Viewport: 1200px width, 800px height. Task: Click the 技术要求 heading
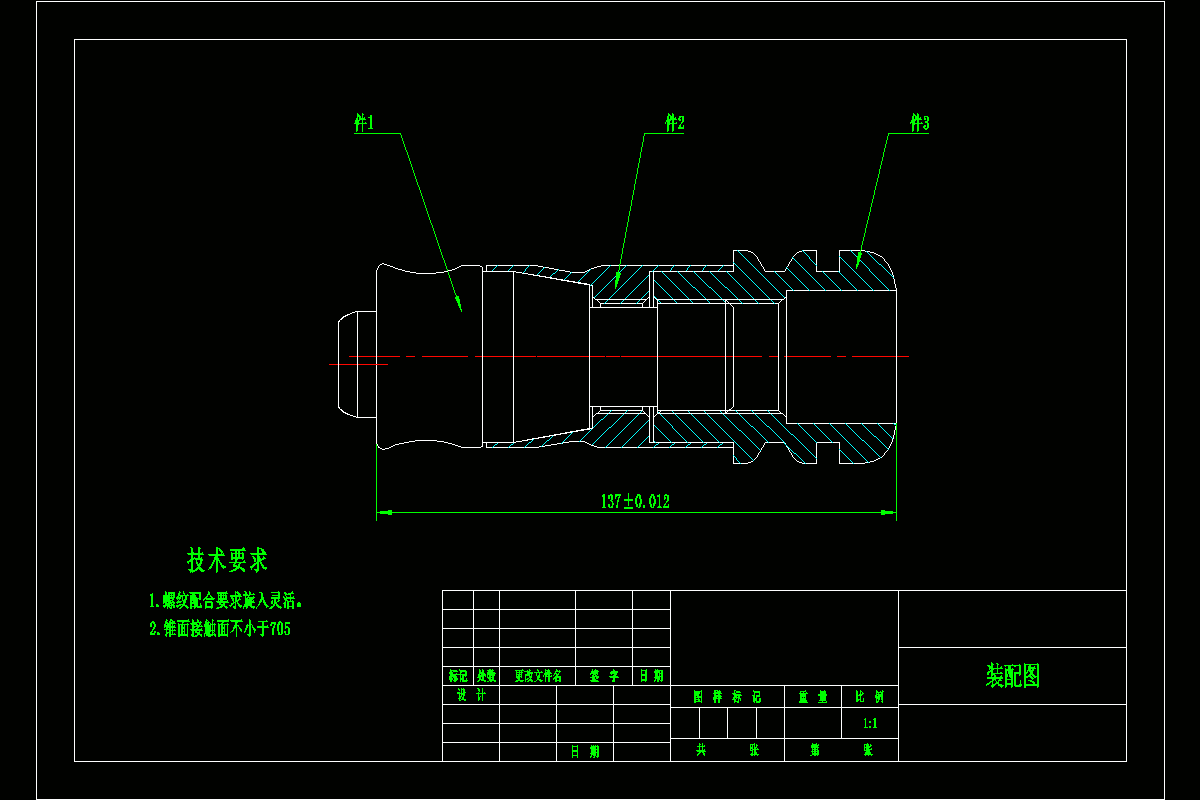(227, 560)
